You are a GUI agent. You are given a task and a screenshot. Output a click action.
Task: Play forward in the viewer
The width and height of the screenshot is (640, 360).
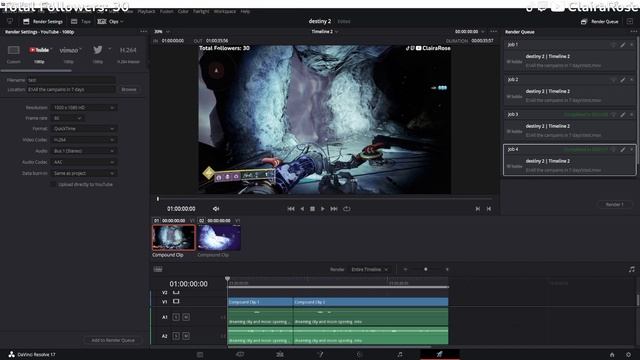coord(322,209)
